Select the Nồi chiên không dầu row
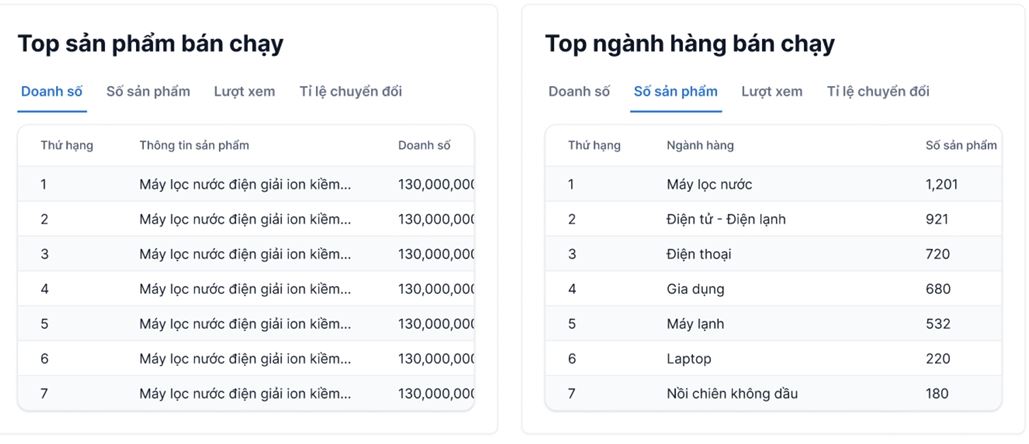The image size is (1029, 444). tap(732, 394)
